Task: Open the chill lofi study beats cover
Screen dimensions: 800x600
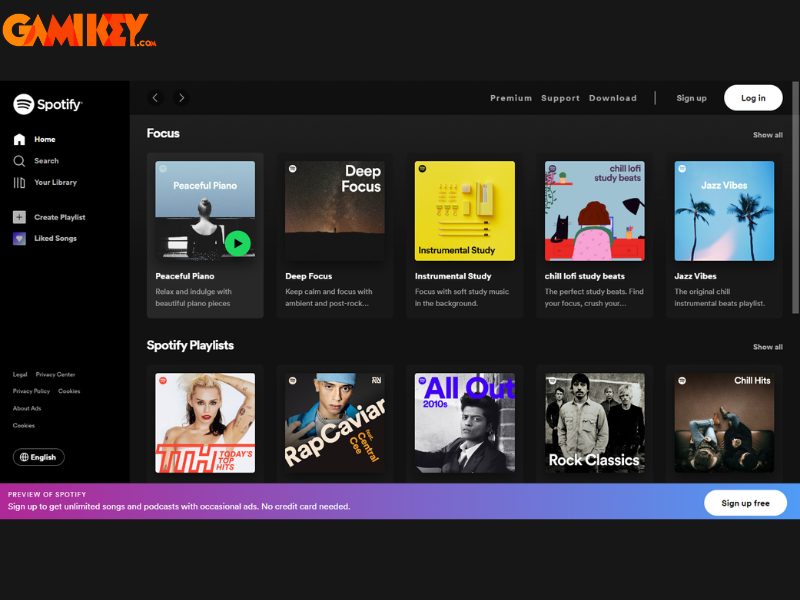Action: (594, 211)
